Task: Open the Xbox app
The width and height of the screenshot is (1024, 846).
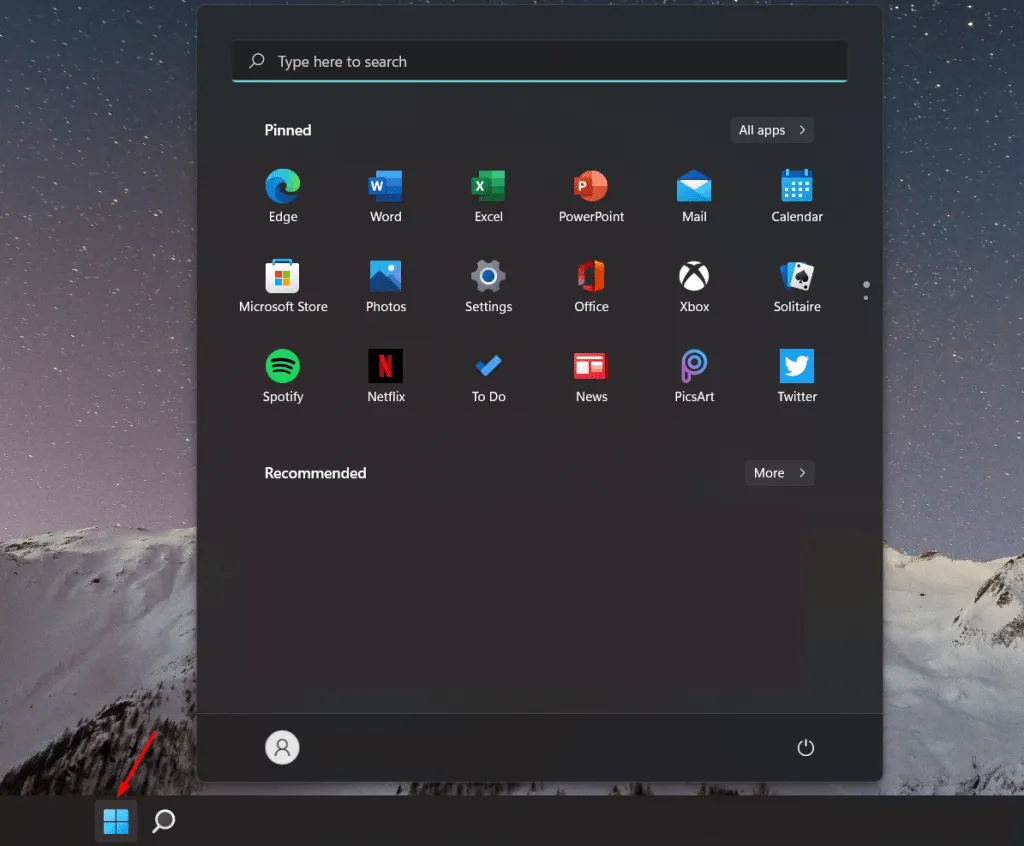Action: 694,285
